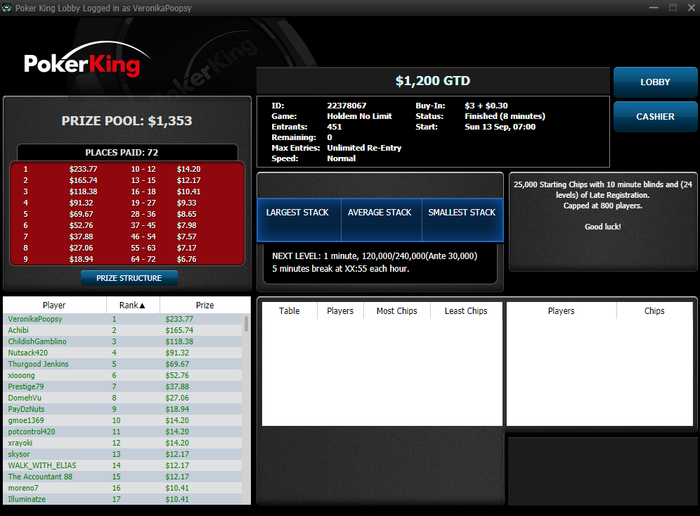Click first place payout $233.77 in prize table
Viewport: 700px width, 516px height.
point(83,169)
